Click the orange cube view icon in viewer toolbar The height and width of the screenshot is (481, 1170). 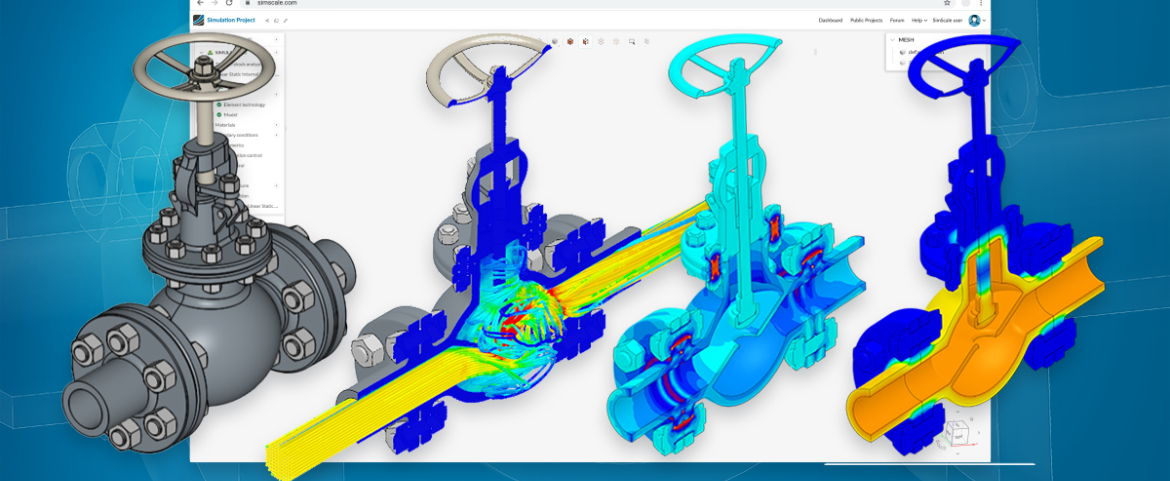570,41
